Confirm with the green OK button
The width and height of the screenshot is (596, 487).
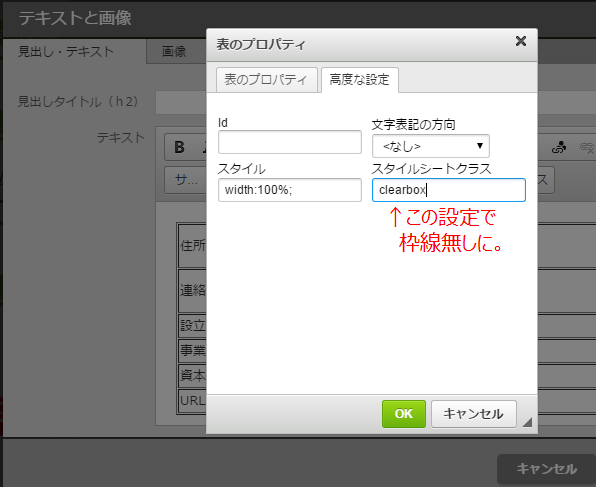(x=404, y=414)
